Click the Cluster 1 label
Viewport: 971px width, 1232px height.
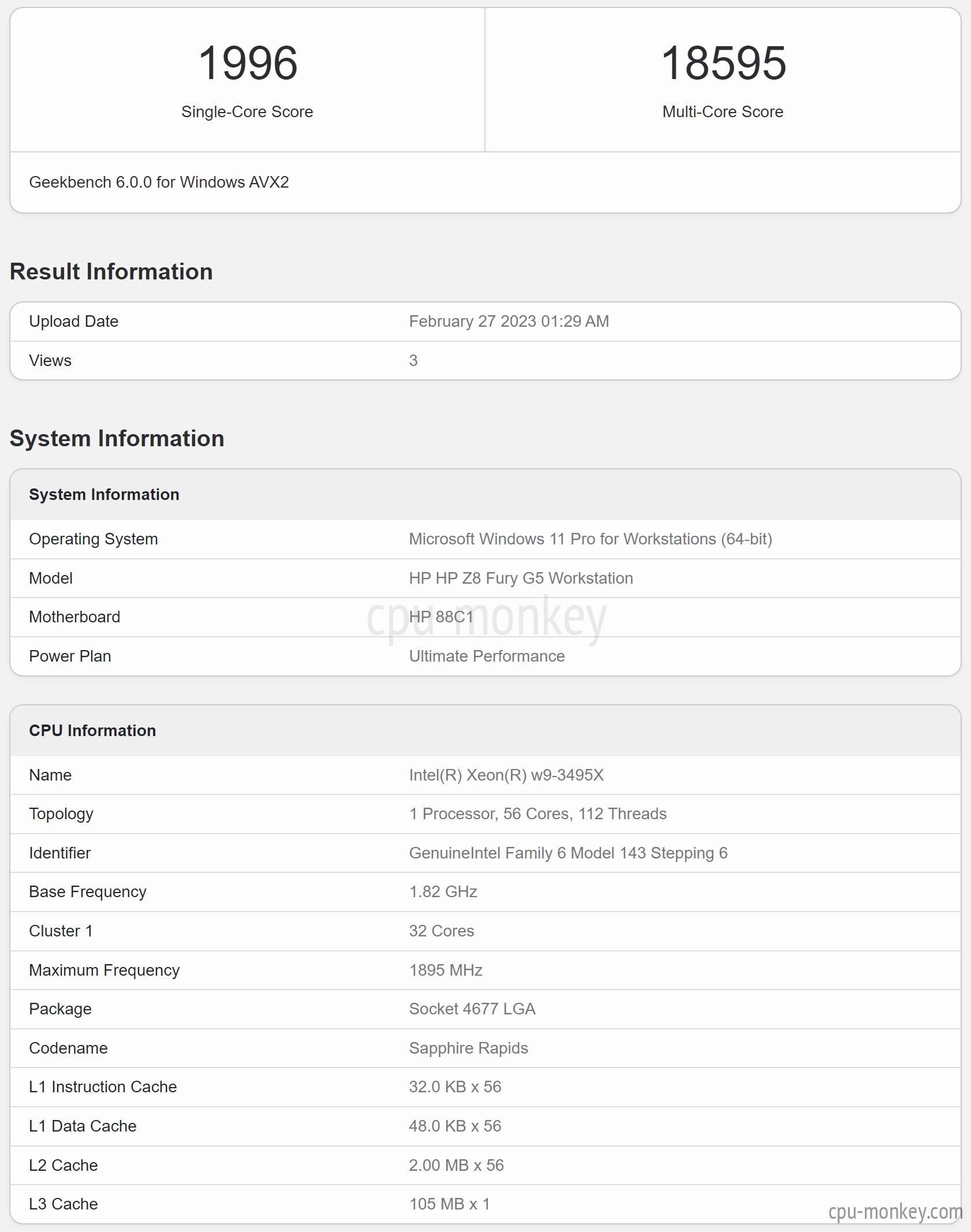click(61, 931)
